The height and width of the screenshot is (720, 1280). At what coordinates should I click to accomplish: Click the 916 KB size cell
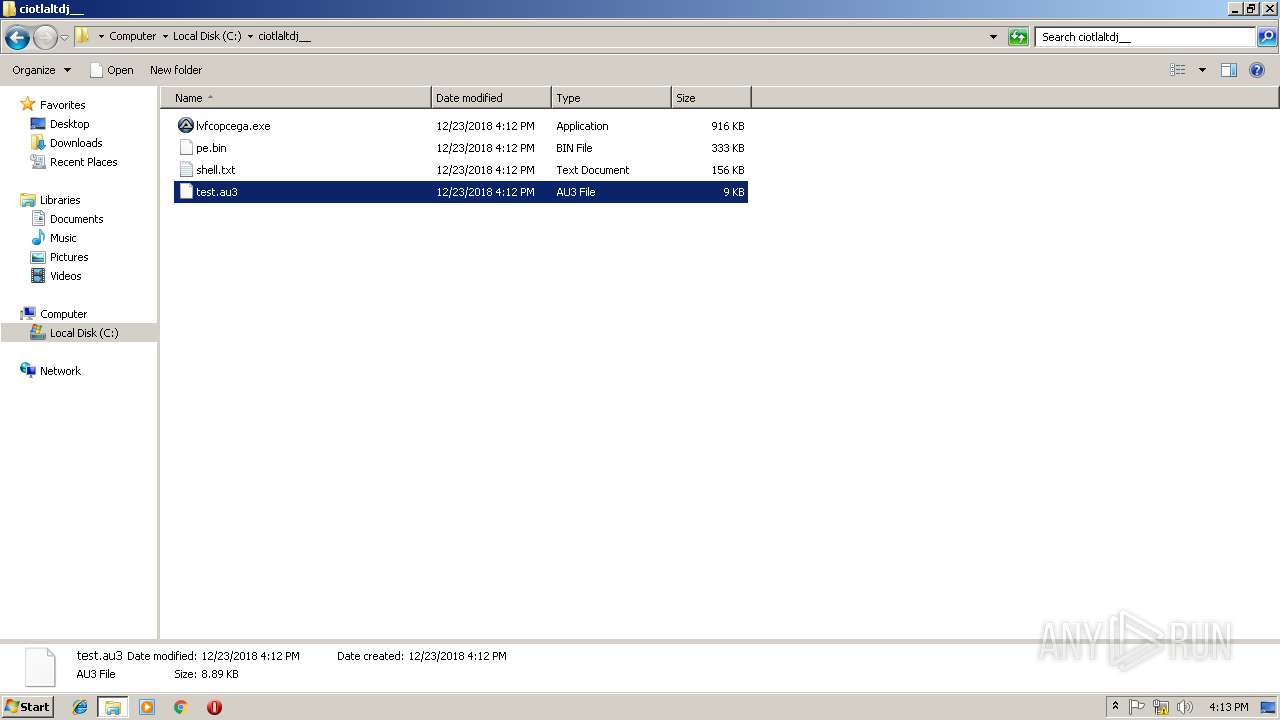coord(728,126)
